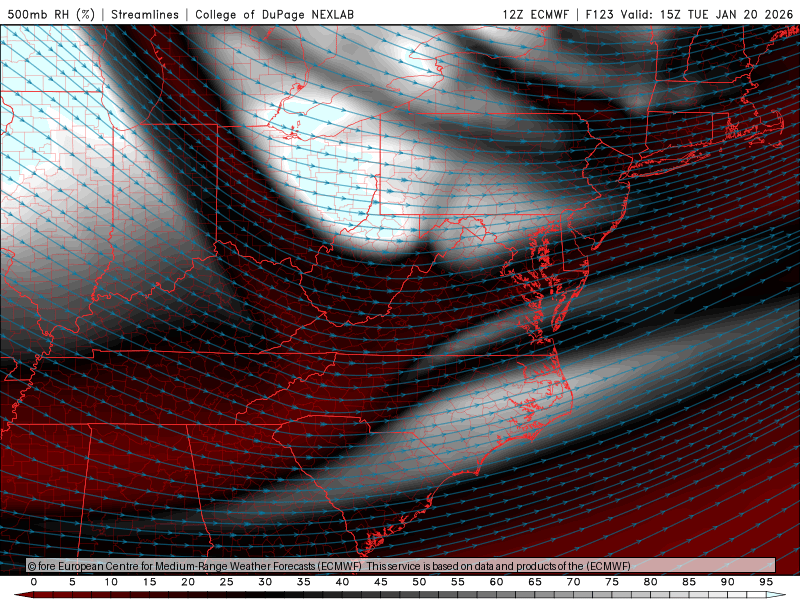Click the "80" color bar value
800x600 pixels.
pos(651,582)
